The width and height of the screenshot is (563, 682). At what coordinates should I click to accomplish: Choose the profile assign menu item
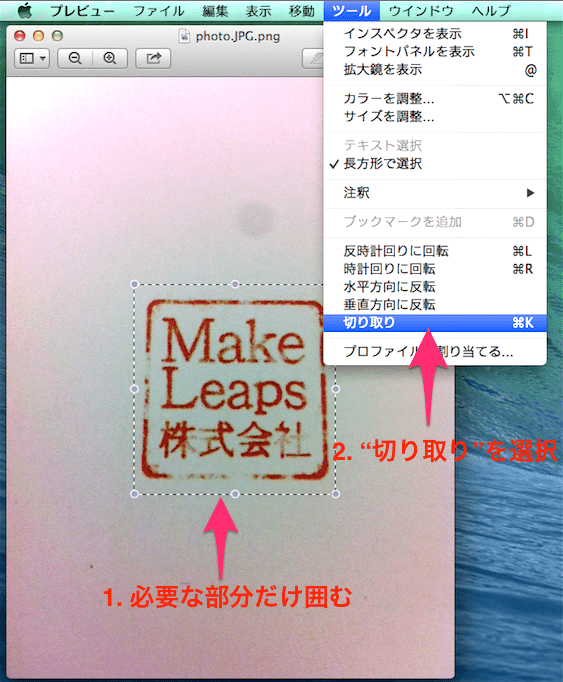[x=435, y=351]
